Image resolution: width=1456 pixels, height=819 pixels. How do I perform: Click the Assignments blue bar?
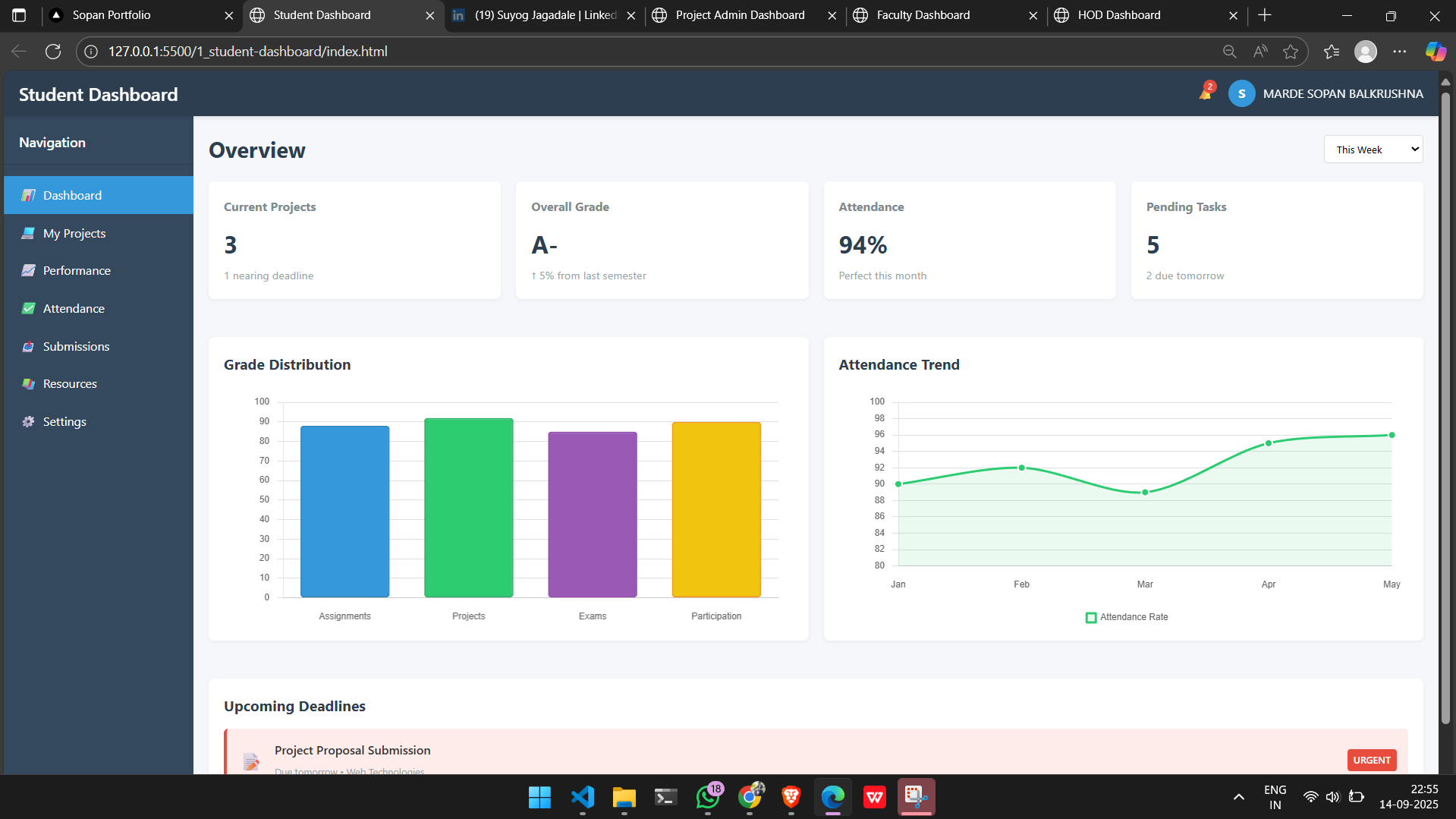click(344, 512)
